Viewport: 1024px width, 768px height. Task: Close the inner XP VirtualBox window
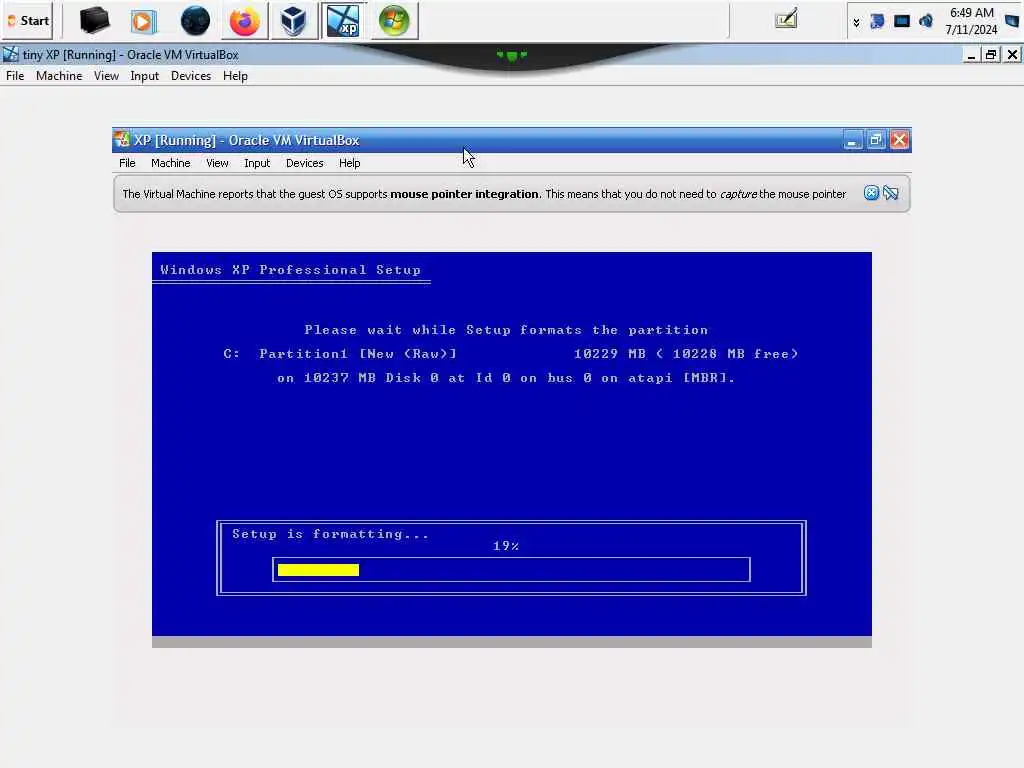click(x=899, y=140)
